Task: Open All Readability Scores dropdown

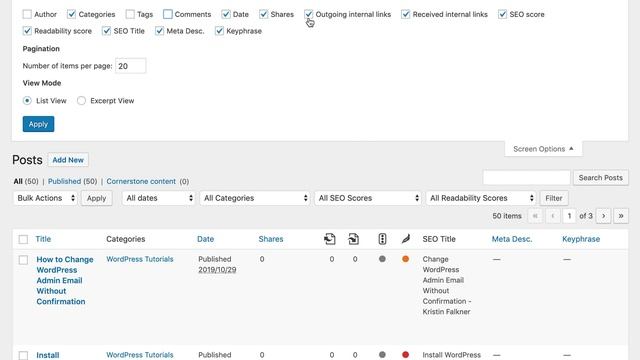Action: pos(481,198)
